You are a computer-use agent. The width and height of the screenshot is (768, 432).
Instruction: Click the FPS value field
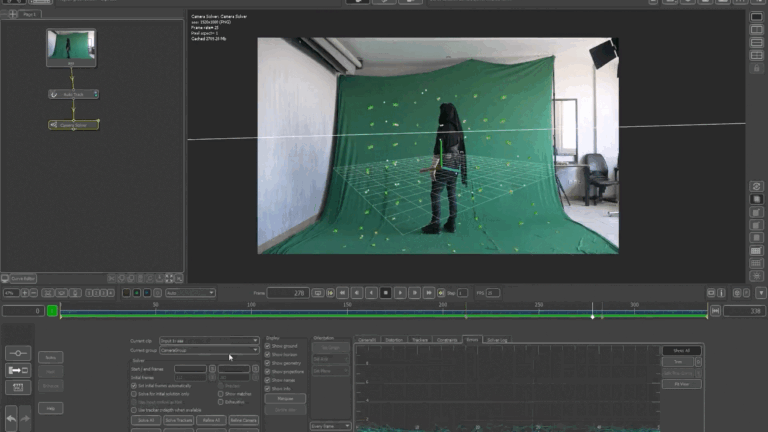[x=493, y=293]
